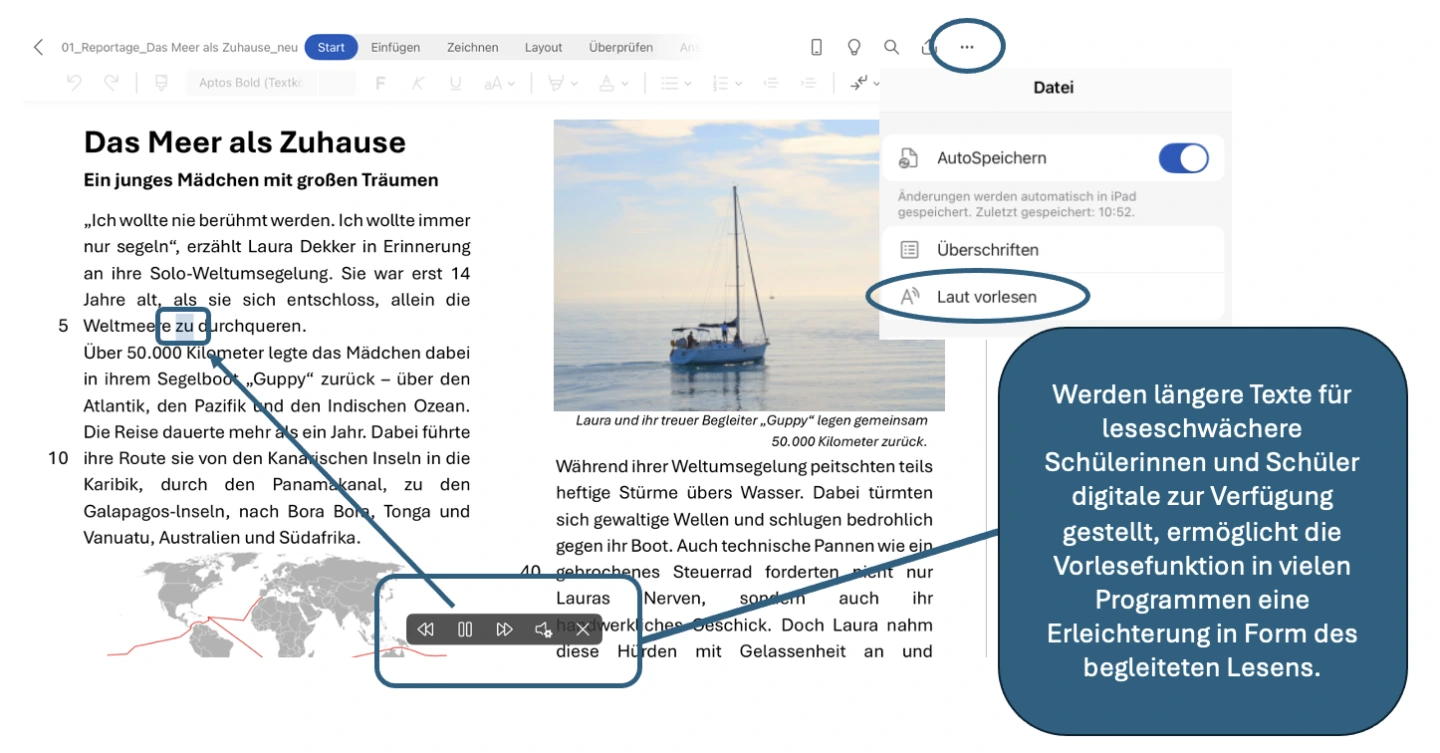The width and height of the screenshot is (1440, 753).
Task: Click the undo arrow icon
Action: [x=74, y=83]
